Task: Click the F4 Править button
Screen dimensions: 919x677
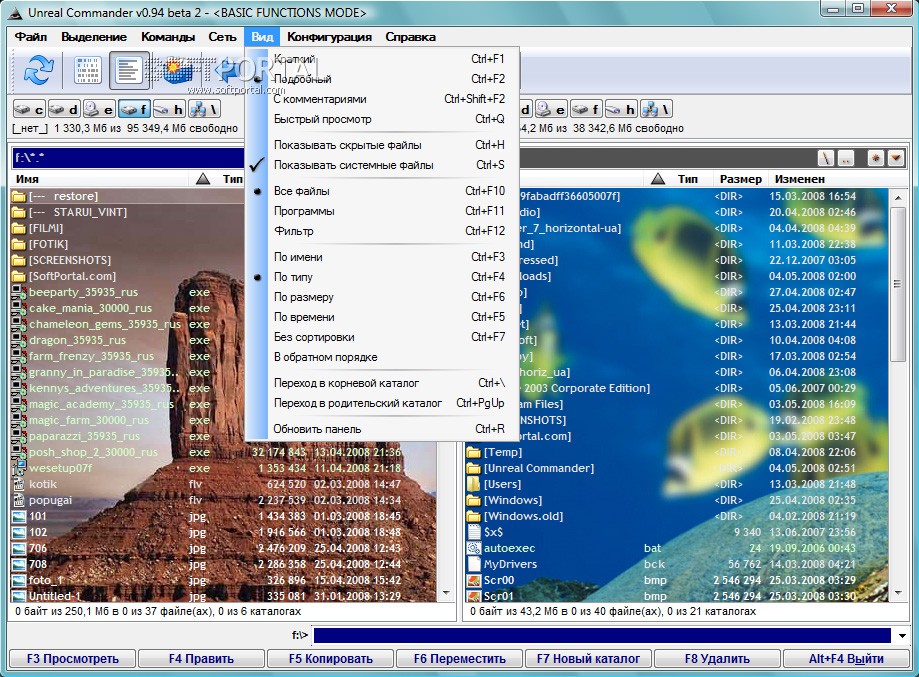Action: pos(202,658)
